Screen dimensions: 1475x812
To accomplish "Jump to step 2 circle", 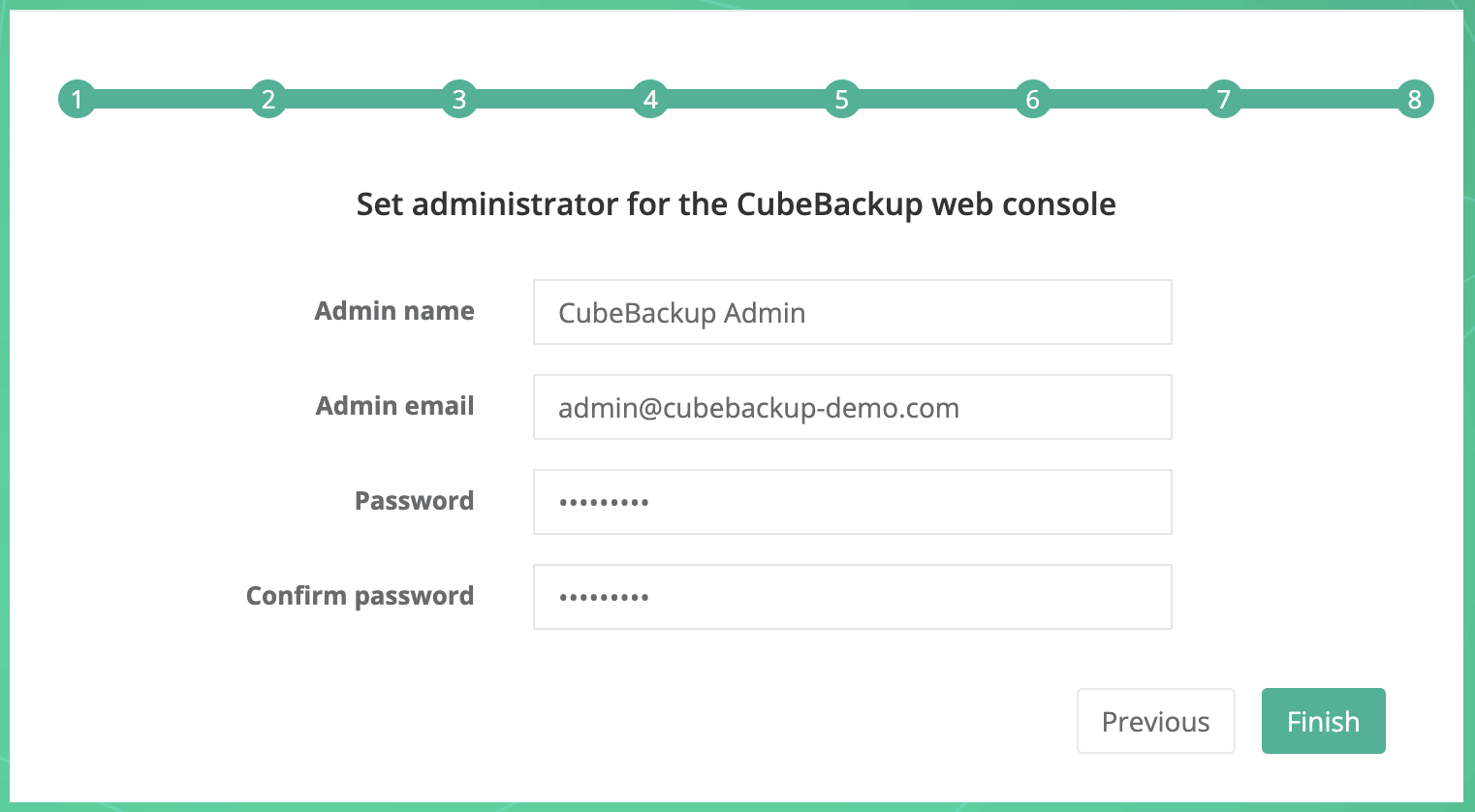I will pyautogui.click(x=268, y=99).
